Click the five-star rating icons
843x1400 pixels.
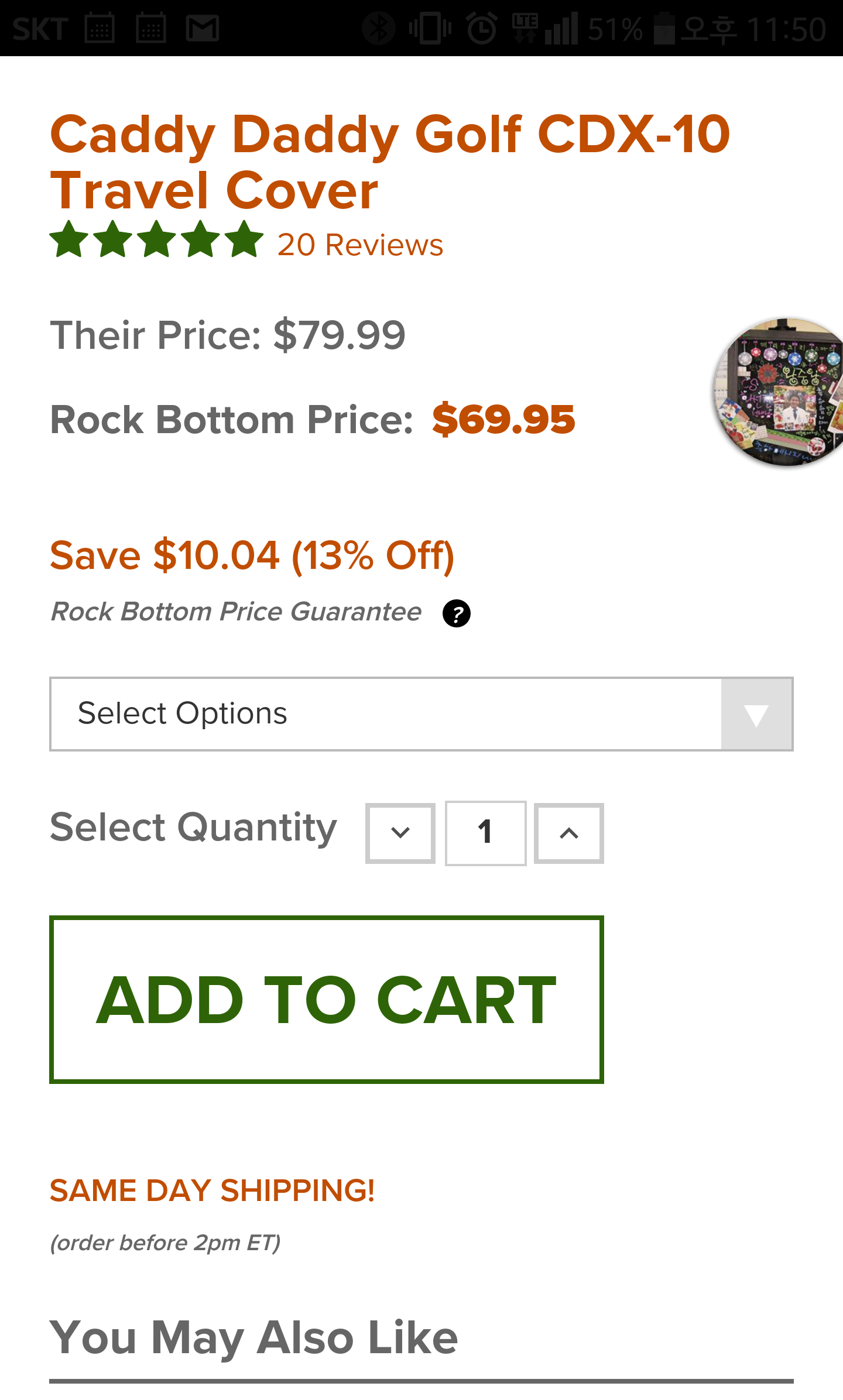click(156, 240)
